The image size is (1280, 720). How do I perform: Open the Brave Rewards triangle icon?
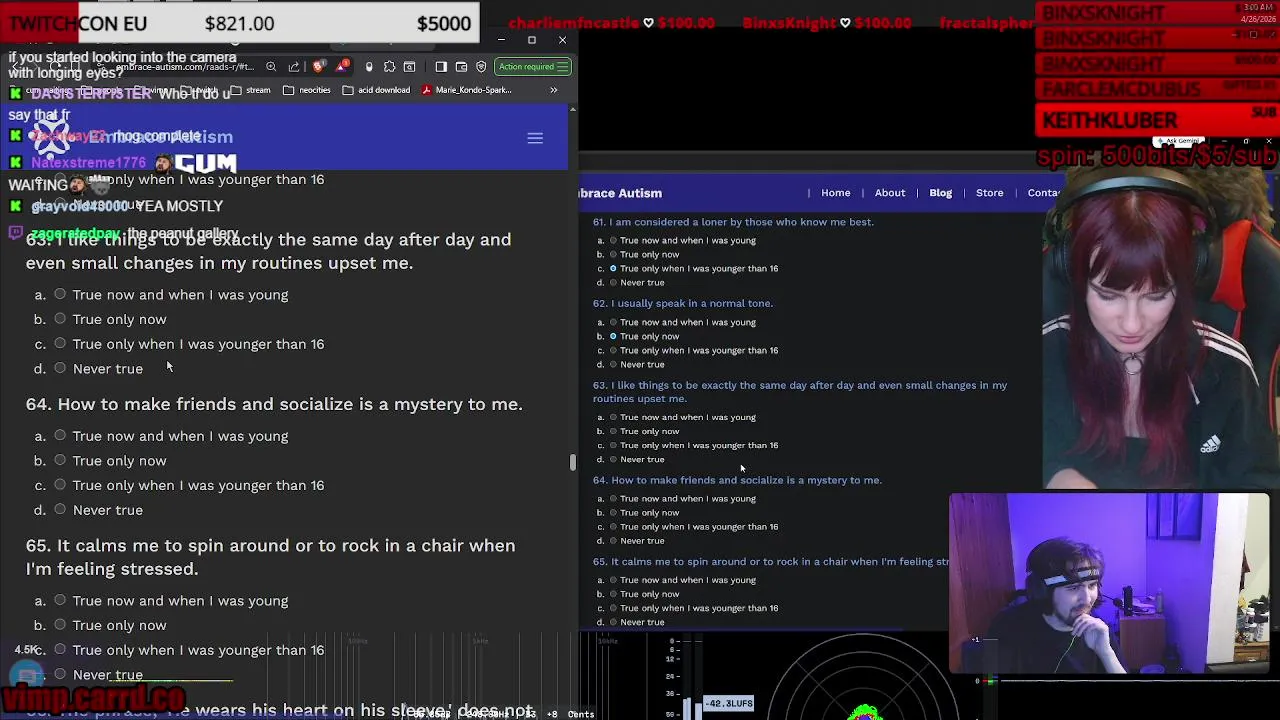tap(343, 67)
